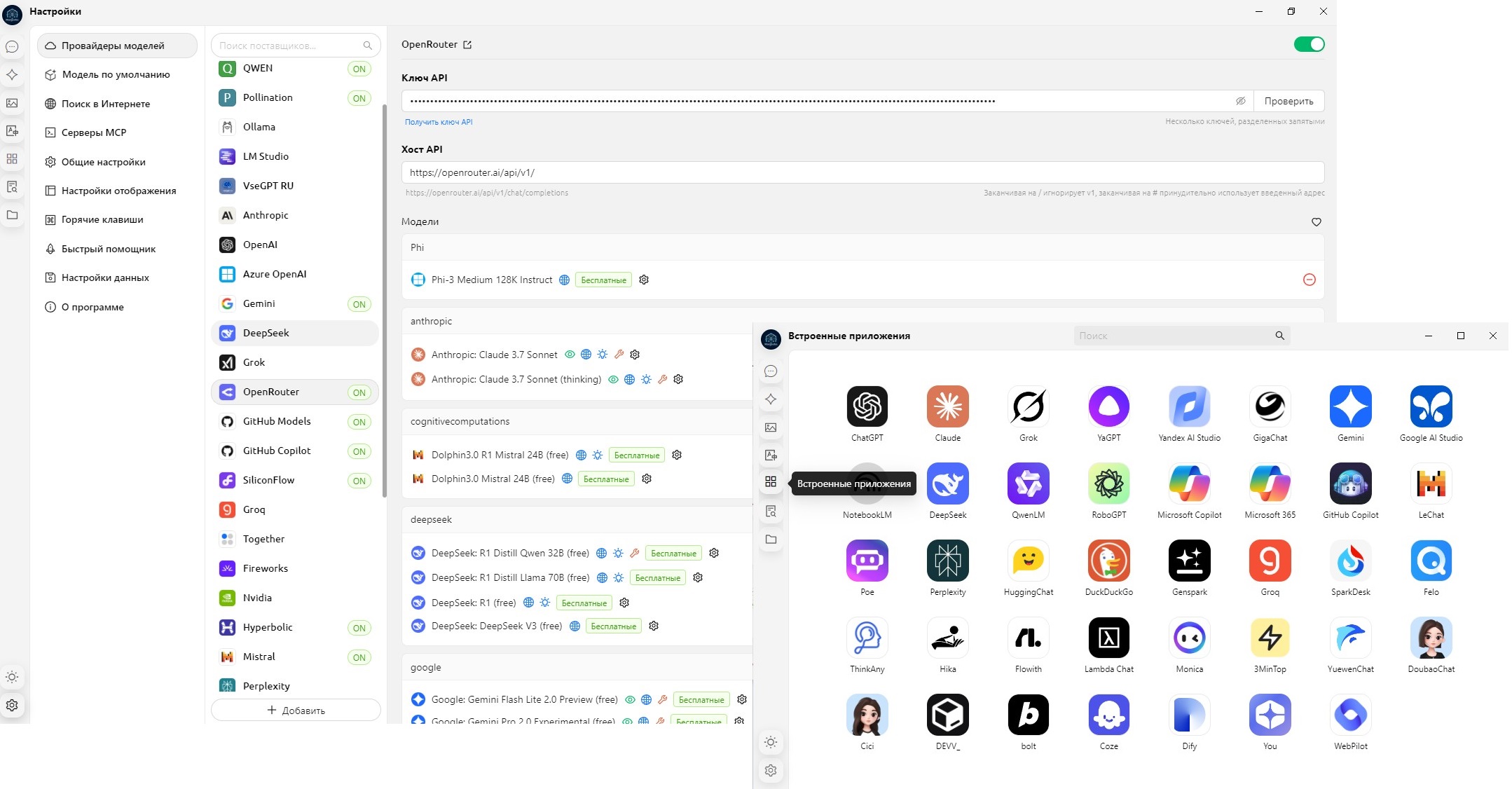This screenshot has width=1512, height=789.
Task: Click provider list vertical scrollbar
Action: pos(385,301)
